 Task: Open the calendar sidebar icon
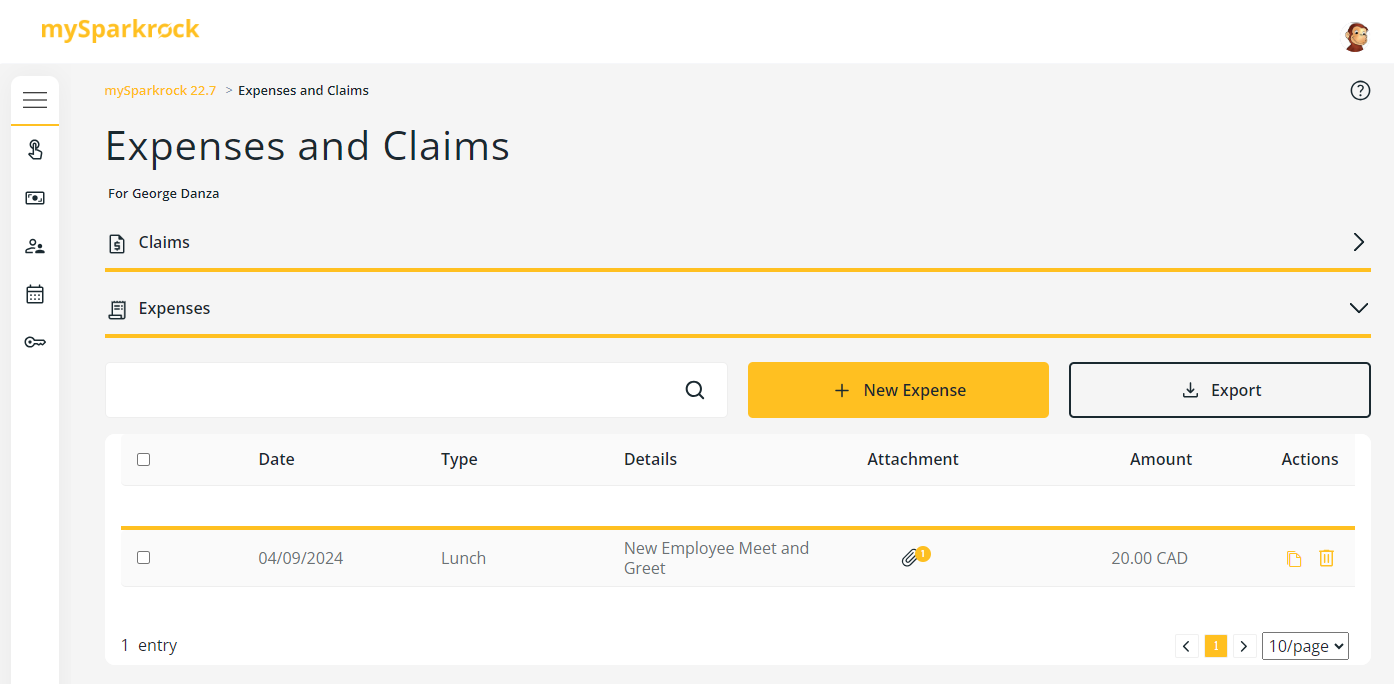pos(35,294)
